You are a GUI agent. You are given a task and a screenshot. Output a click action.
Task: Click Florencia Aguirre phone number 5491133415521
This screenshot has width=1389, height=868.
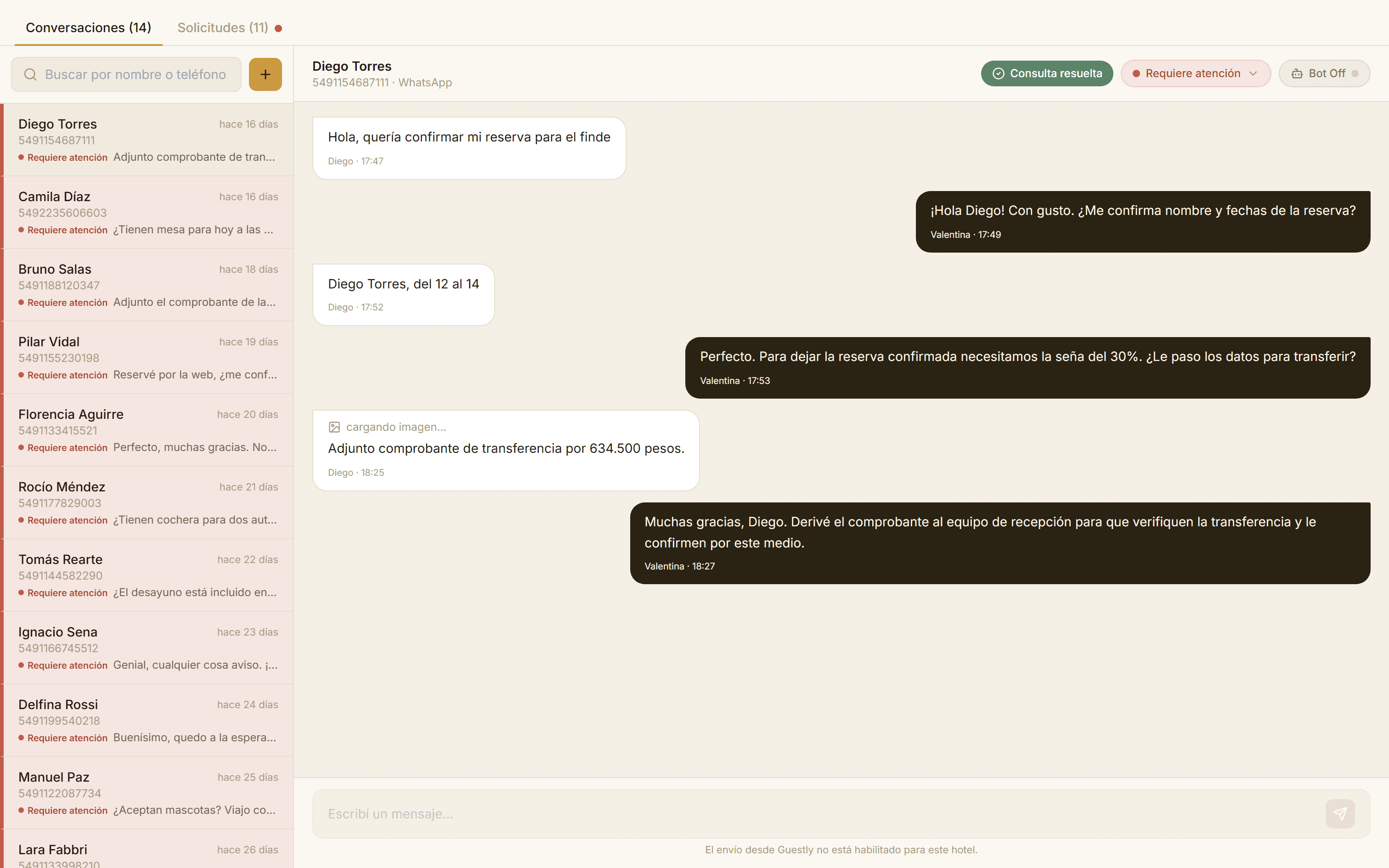tap(58, 431)
